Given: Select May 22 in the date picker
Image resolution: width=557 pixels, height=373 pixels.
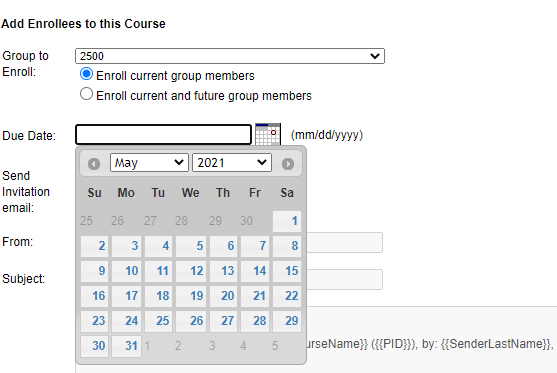Looking at the screenshot, I should pyautogui.click(x=287, y=296).
